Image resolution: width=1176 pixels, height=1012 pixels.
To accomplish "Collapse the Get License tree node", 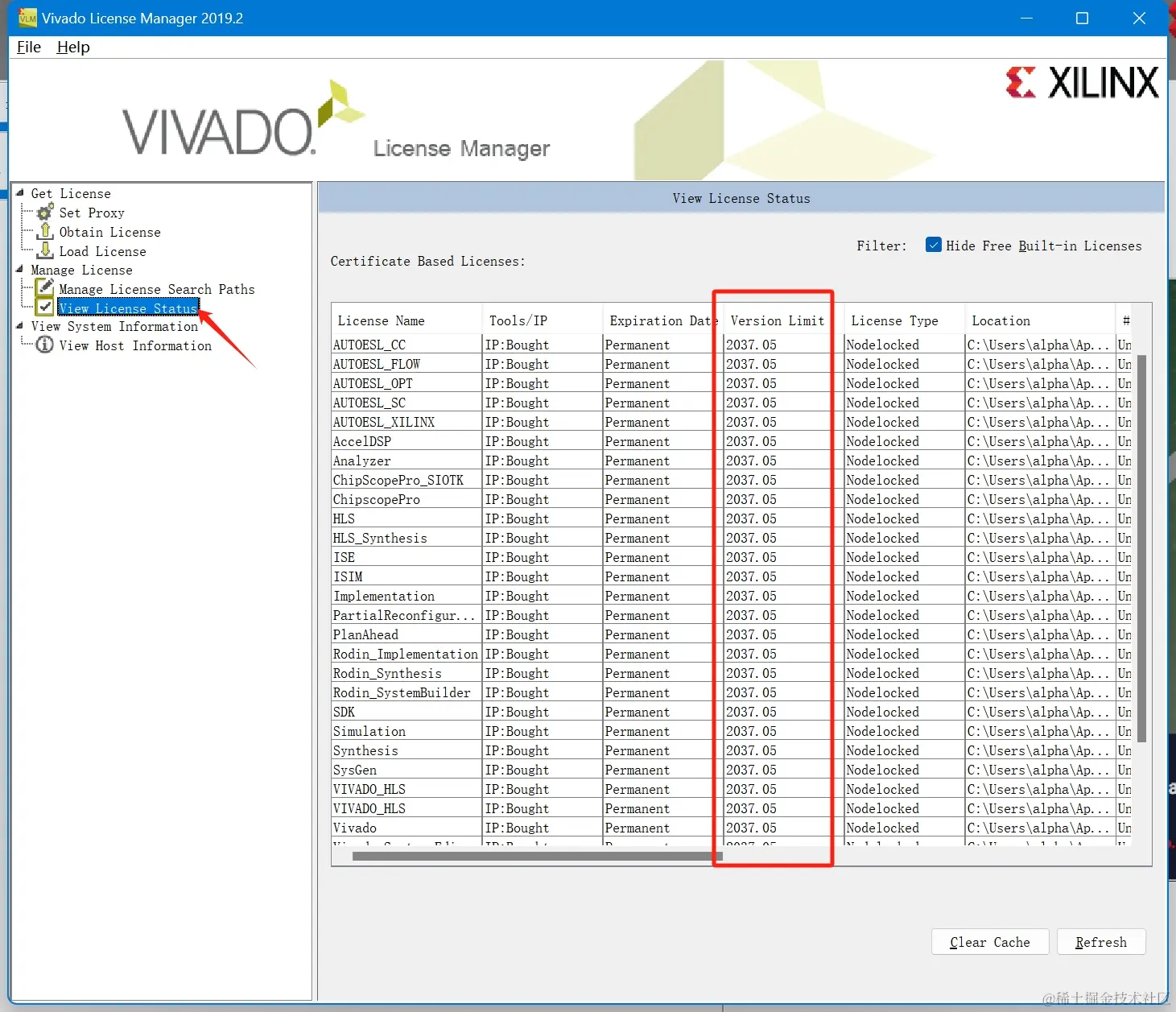I will pos(20,192).
